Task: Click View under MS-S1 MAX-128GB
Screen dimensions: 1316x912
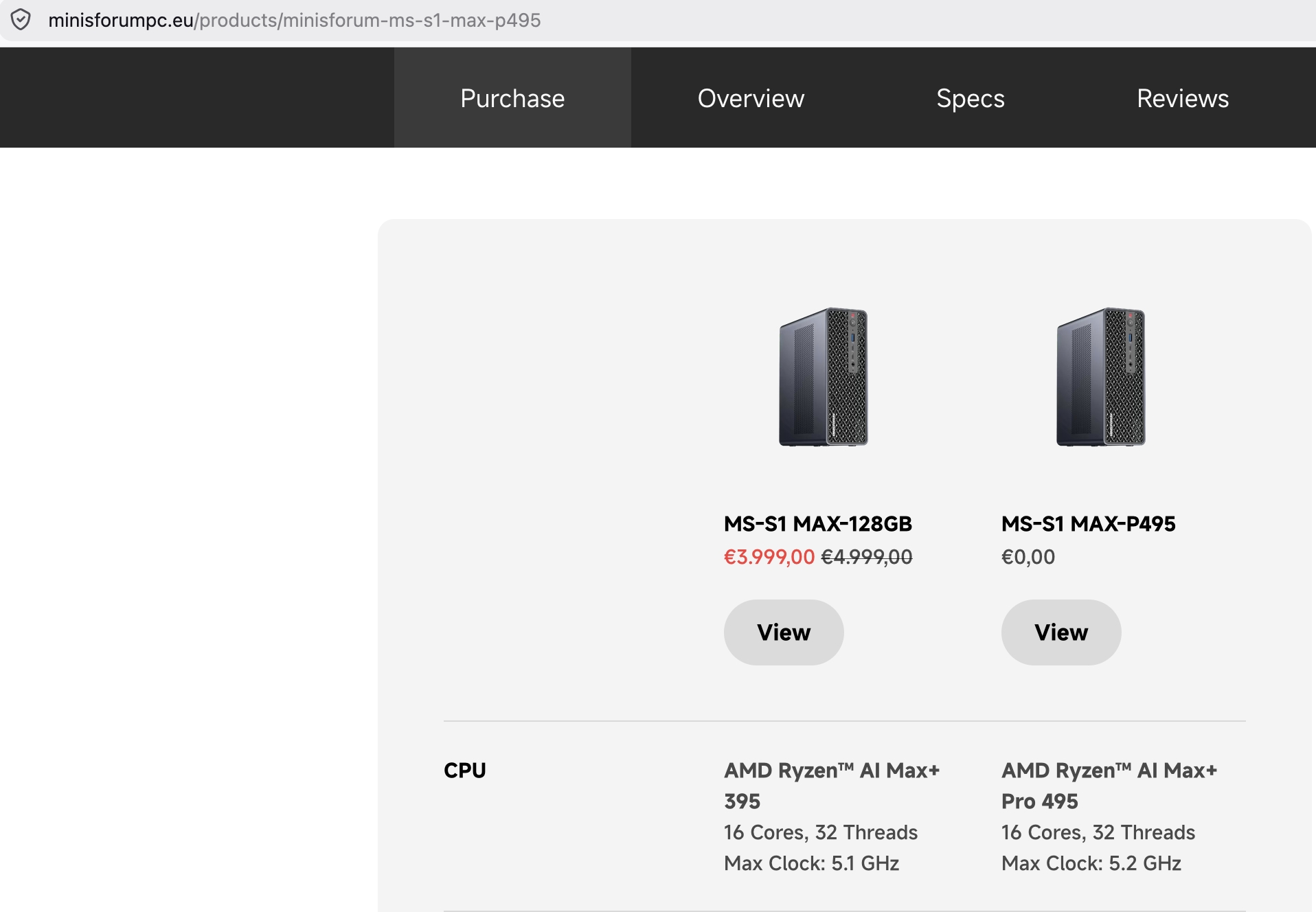Action: pyautogui.click(x=784, y=632)
